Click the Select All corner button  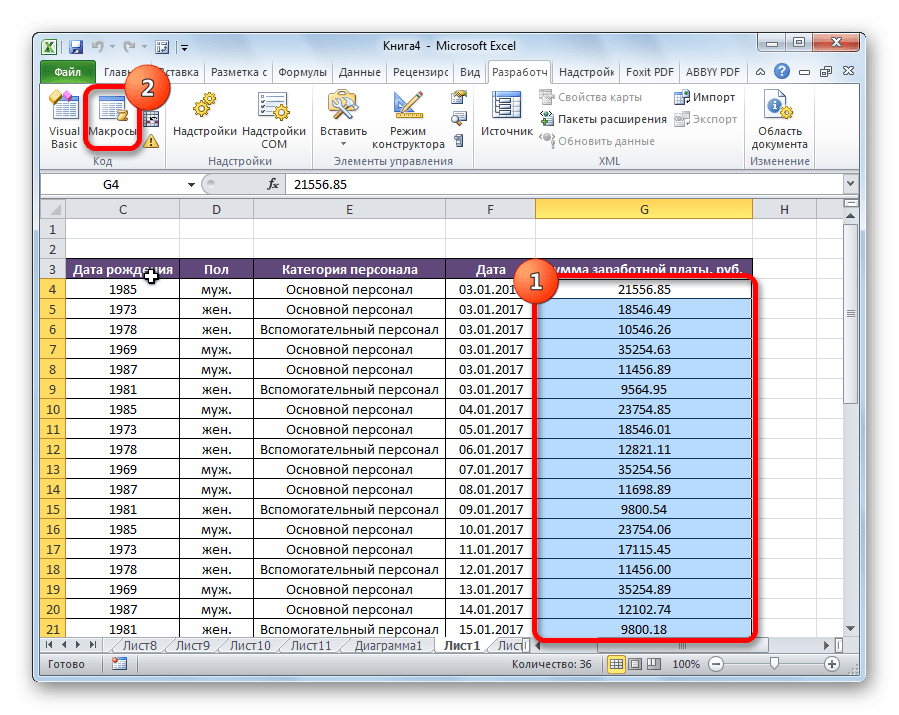pyautogui.click(x=53, y=209)
